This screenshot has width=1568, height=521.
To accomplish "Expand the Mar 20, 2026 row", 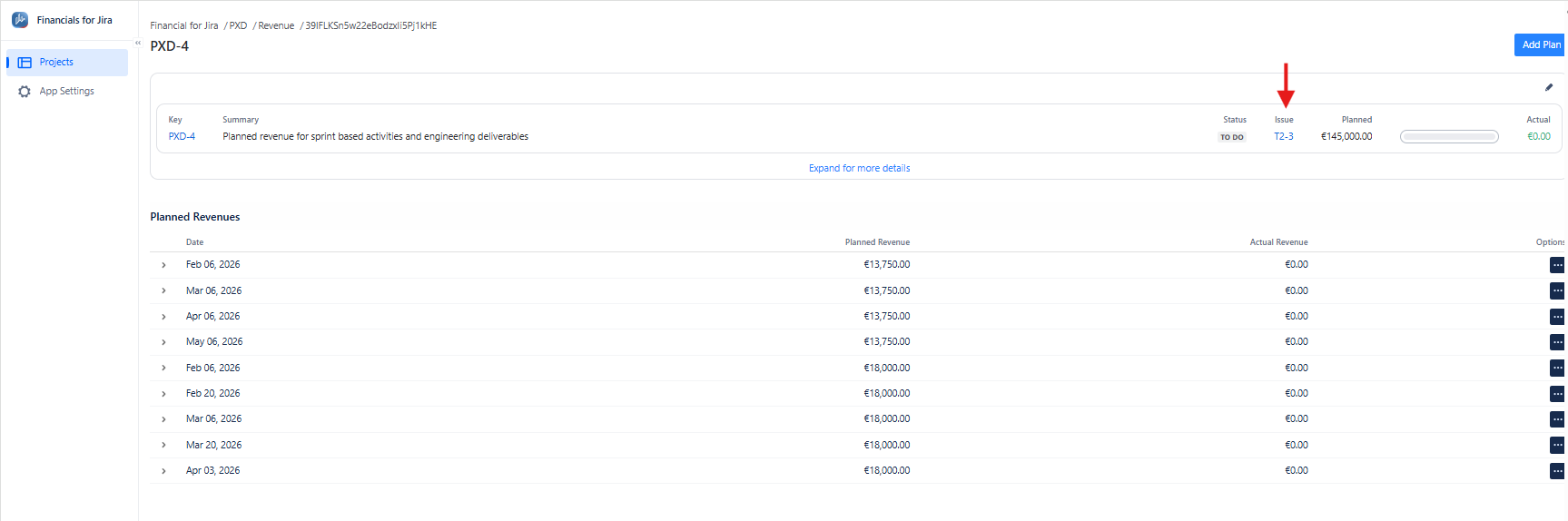I will click(163, 445).
